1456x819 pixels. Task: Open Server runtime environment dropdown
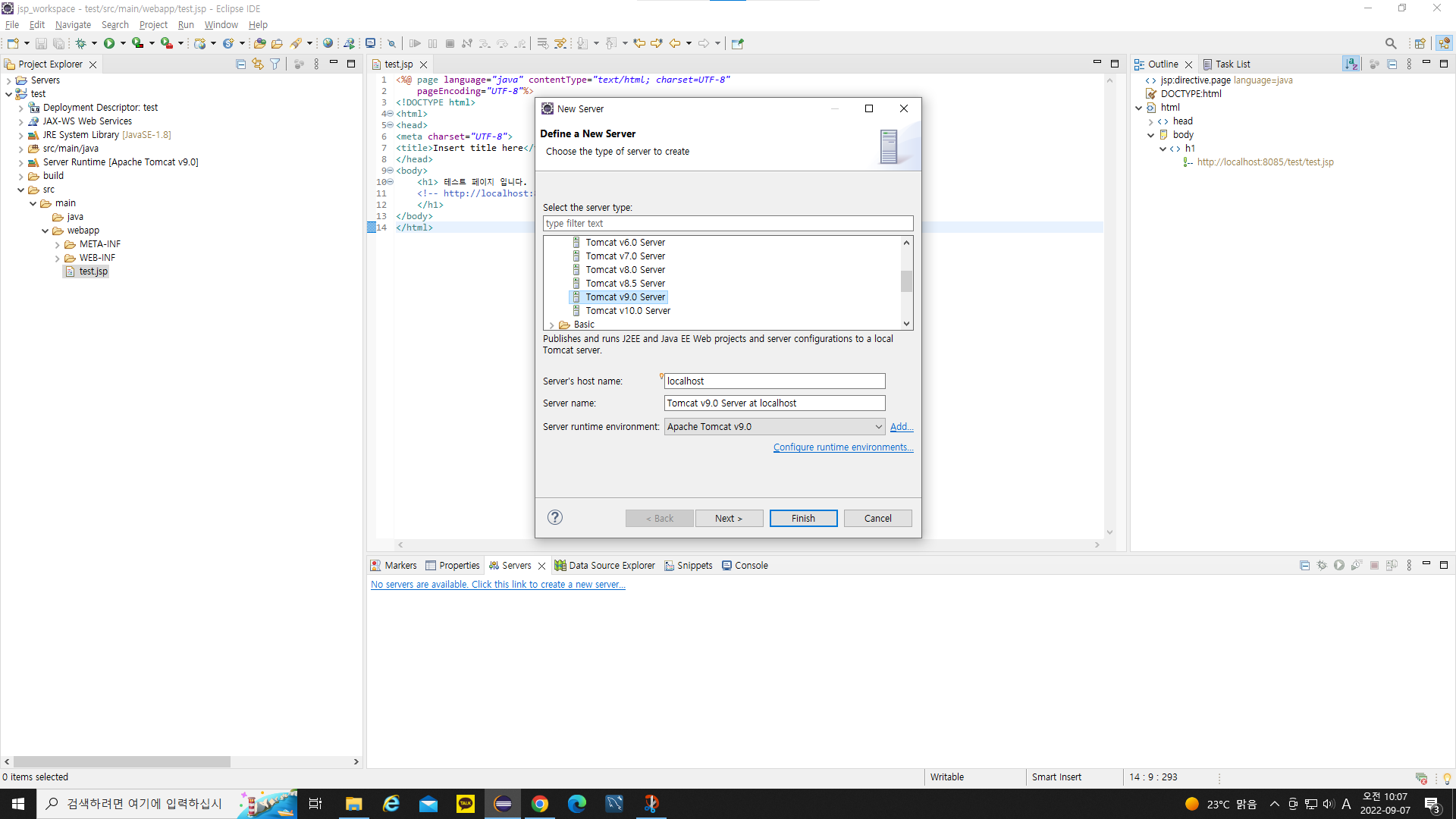tap(878, 427)
